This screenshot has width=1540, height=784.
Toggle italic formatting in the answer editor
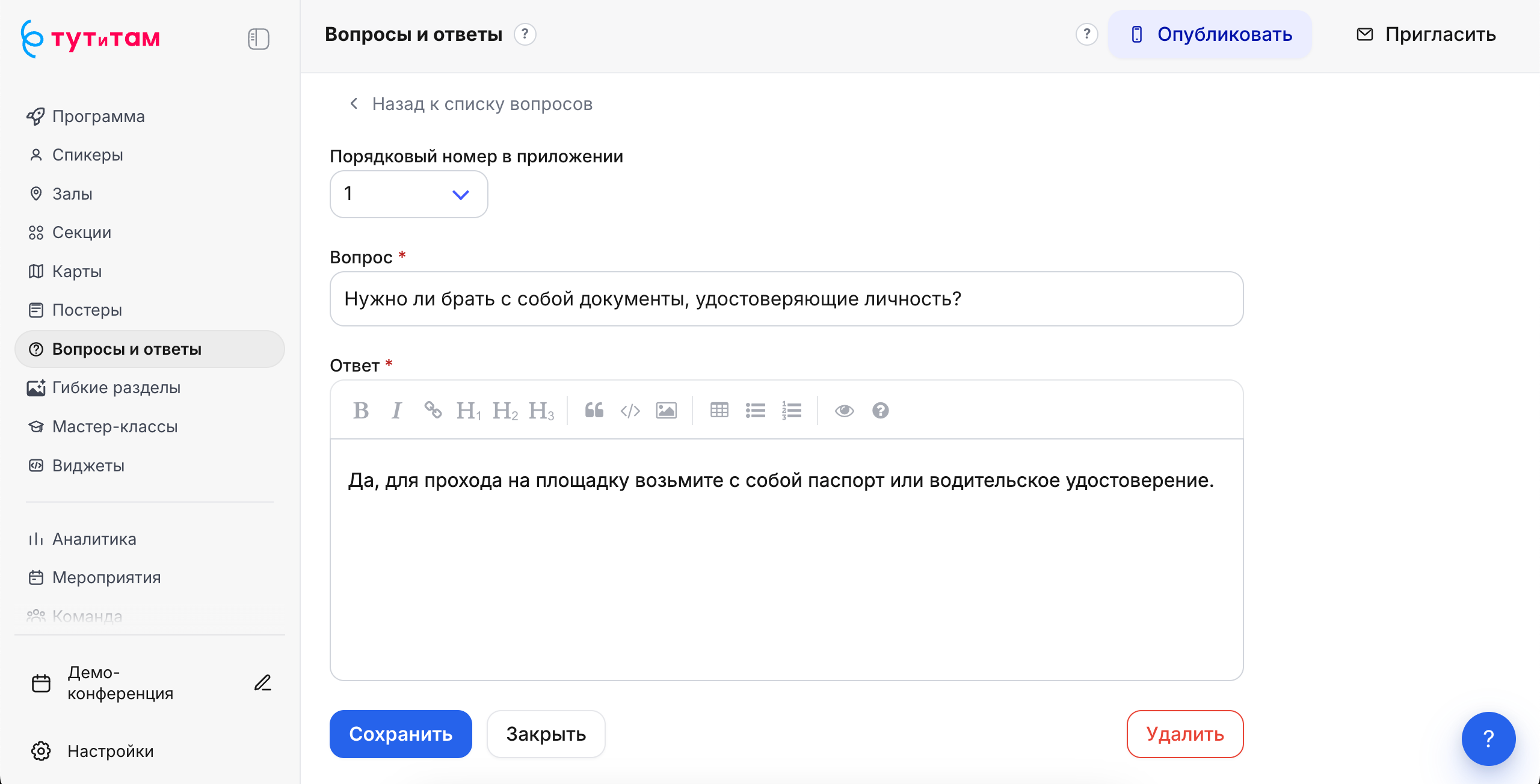(396, 411)
